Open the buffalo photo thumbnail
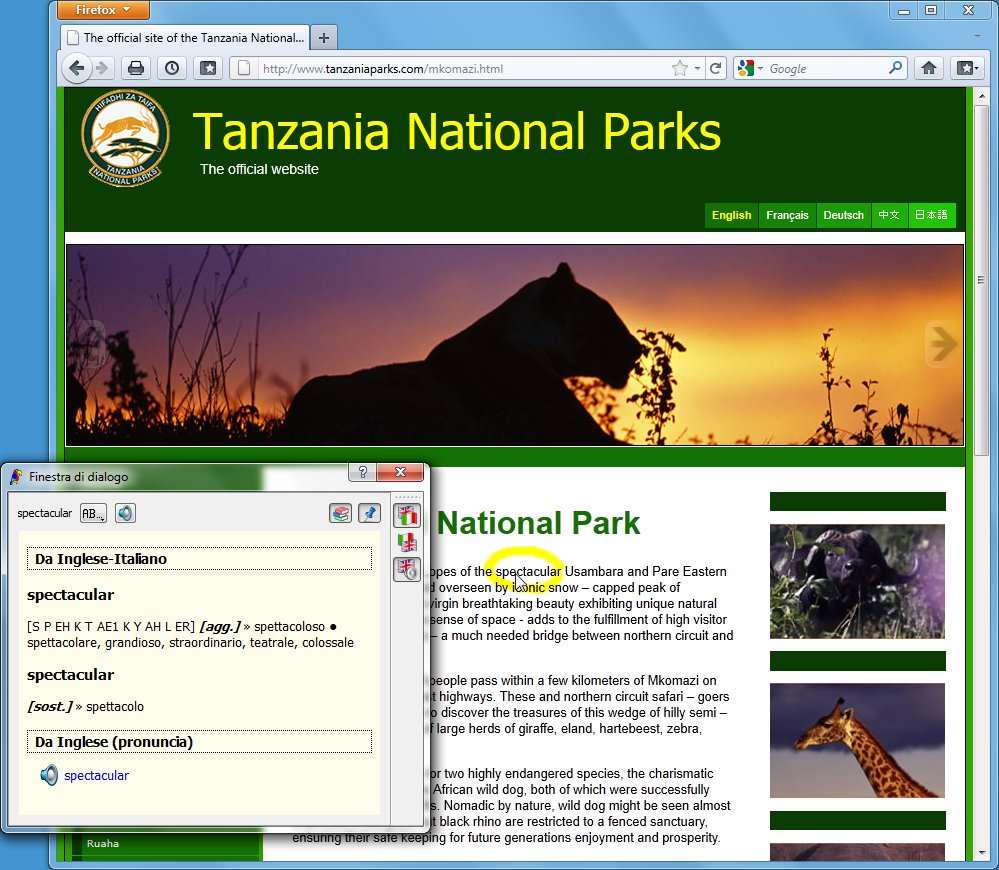 point(857,581)
